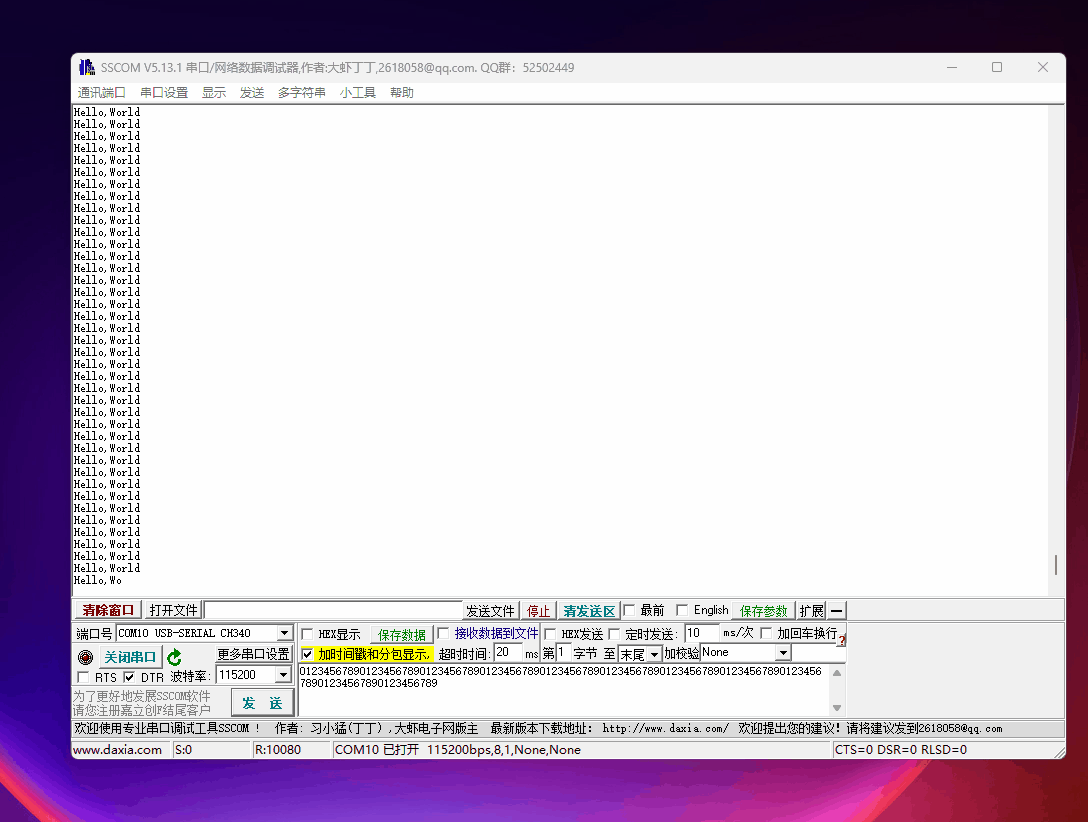Click the 清发送区 button

pos(589,611)
